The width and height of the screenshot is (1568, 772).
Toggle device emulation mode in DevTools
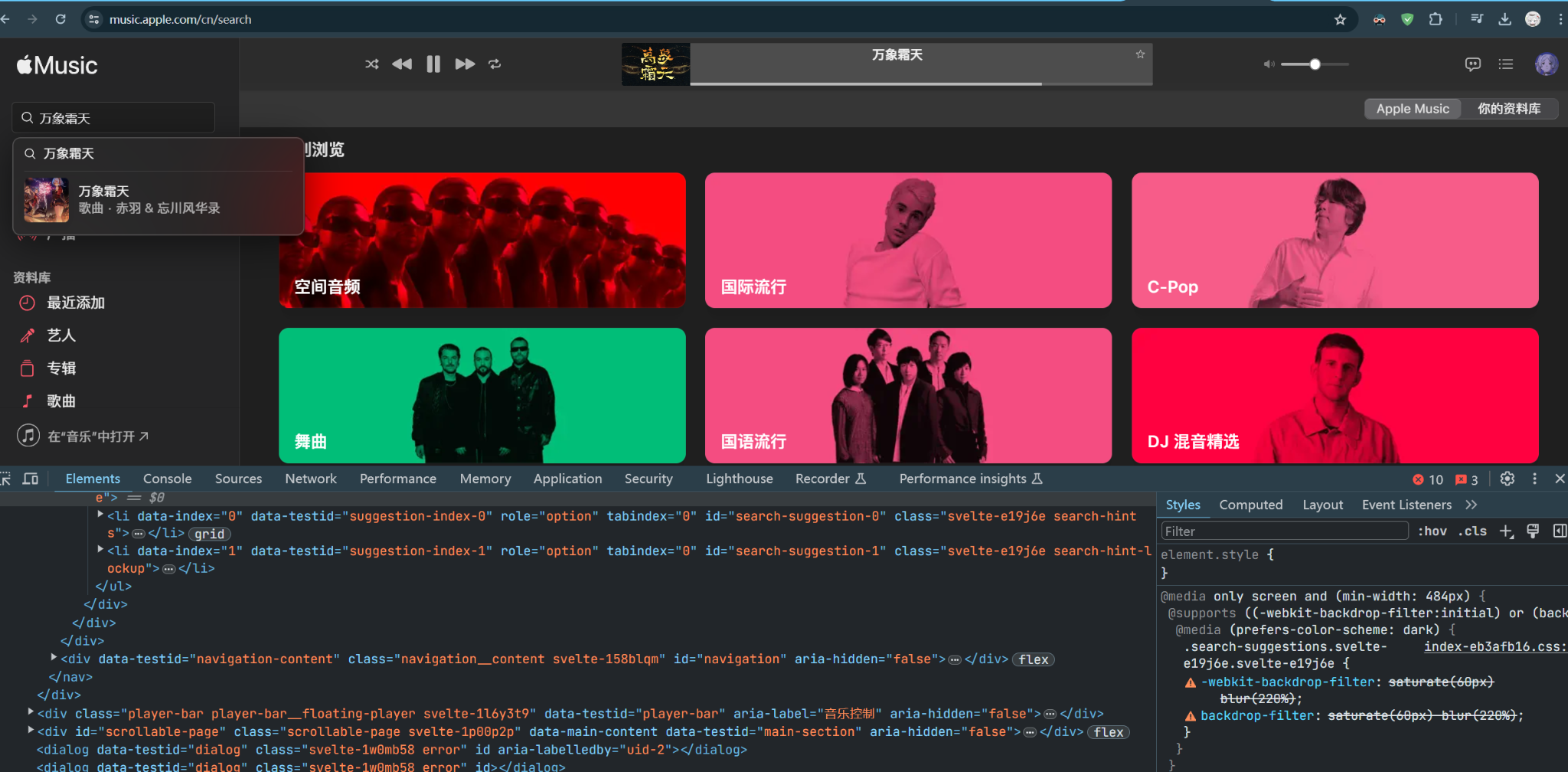pos(31,479)
